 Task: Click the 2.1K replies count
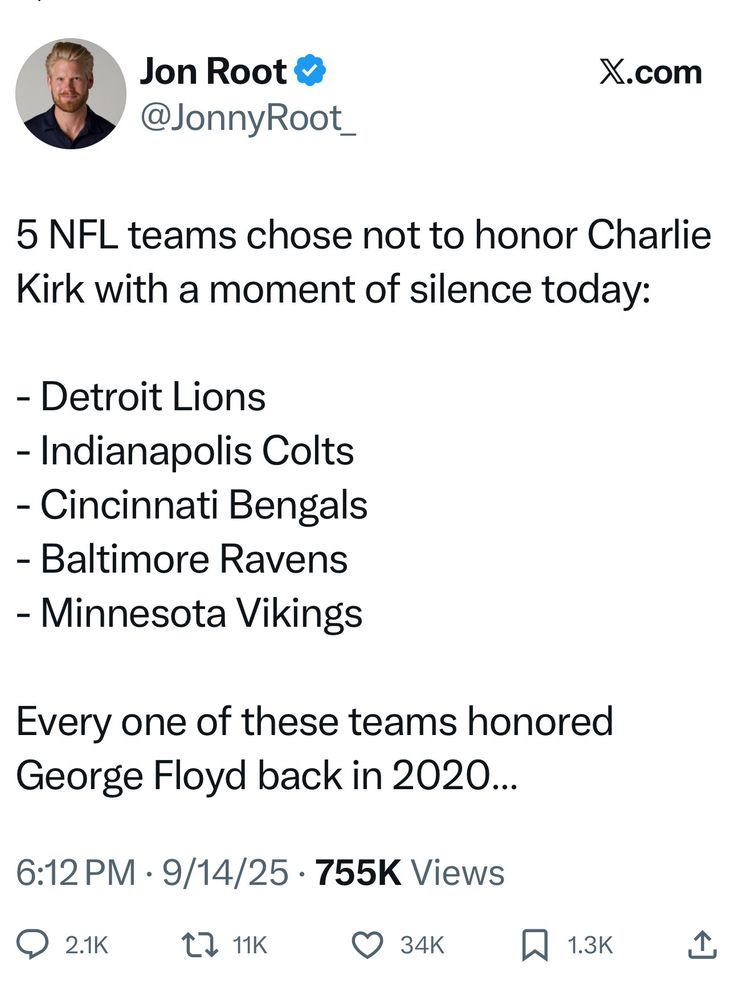pyautogui.click(x=85, y=944)
